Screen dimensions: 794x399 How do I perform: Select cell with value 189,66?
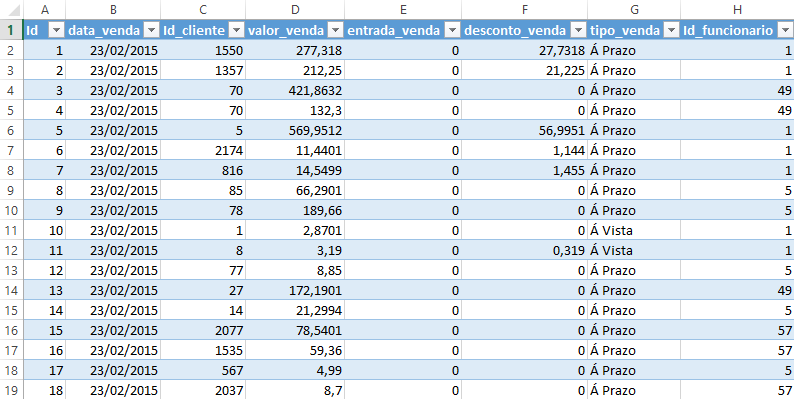[x=295, y=211]
